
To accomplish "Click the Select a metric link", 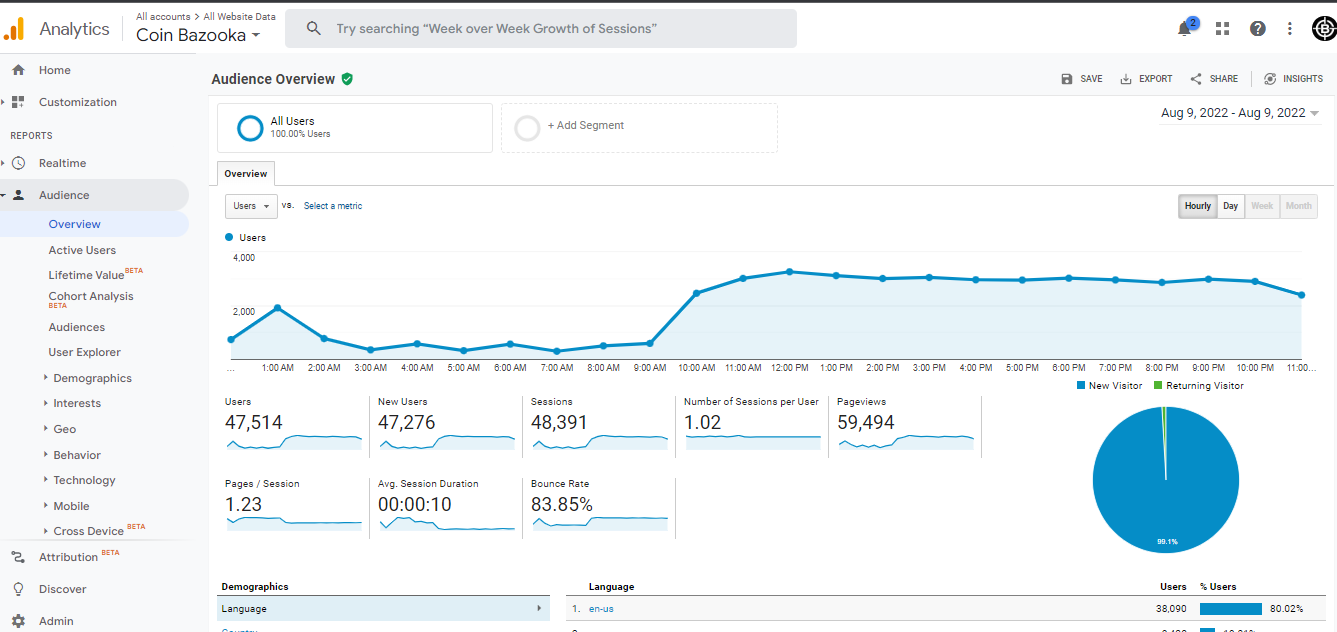I will pyautogui.click(x=333, y=206).
